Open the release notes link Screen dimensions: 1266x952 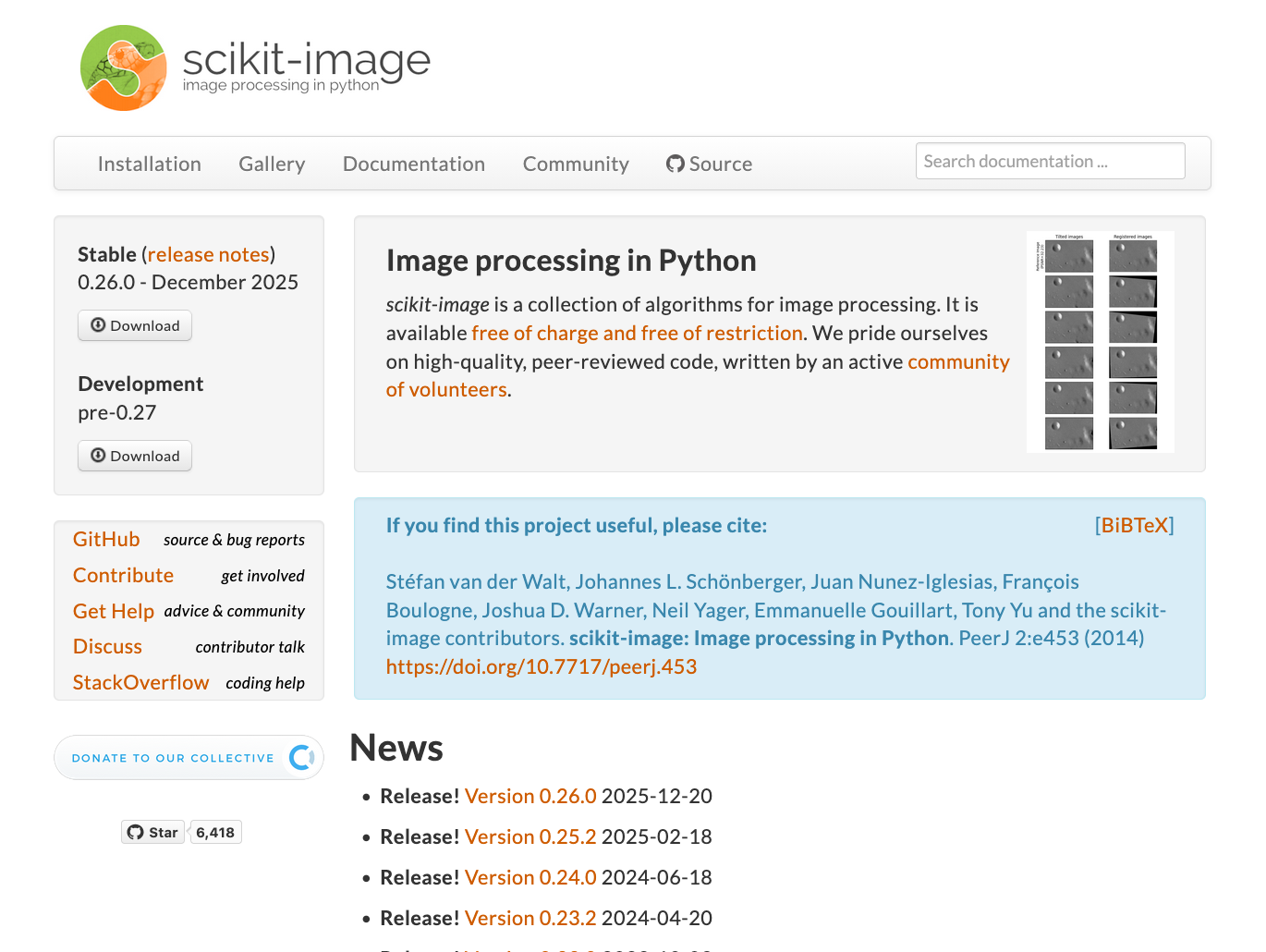click(x=209, y=255)
